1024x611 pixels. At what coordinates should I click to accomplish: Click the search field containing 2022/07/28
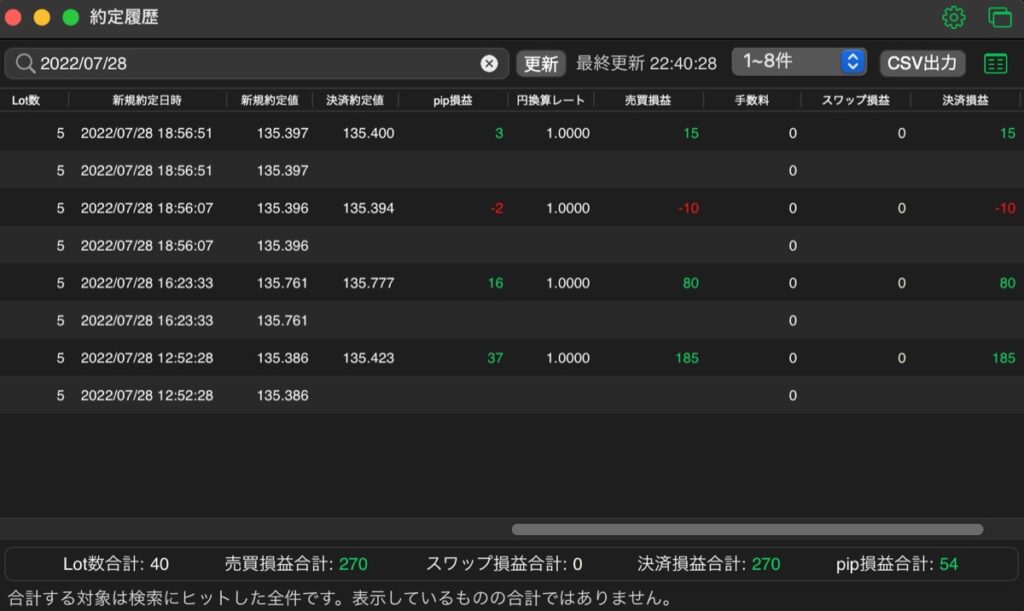(x=256, y=63)
